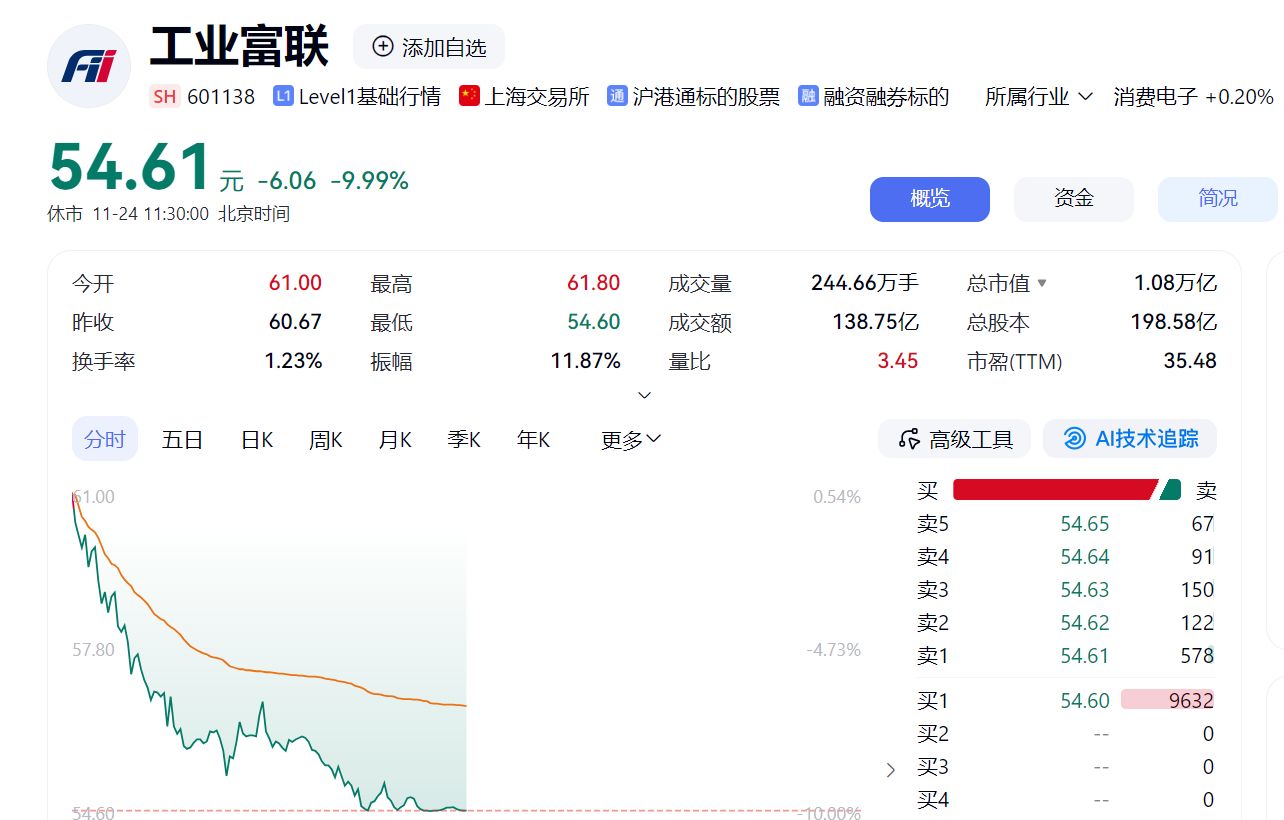Select the 五日 chart period
The width and height of the screenshot is (1284, 820).
(182, 440)
